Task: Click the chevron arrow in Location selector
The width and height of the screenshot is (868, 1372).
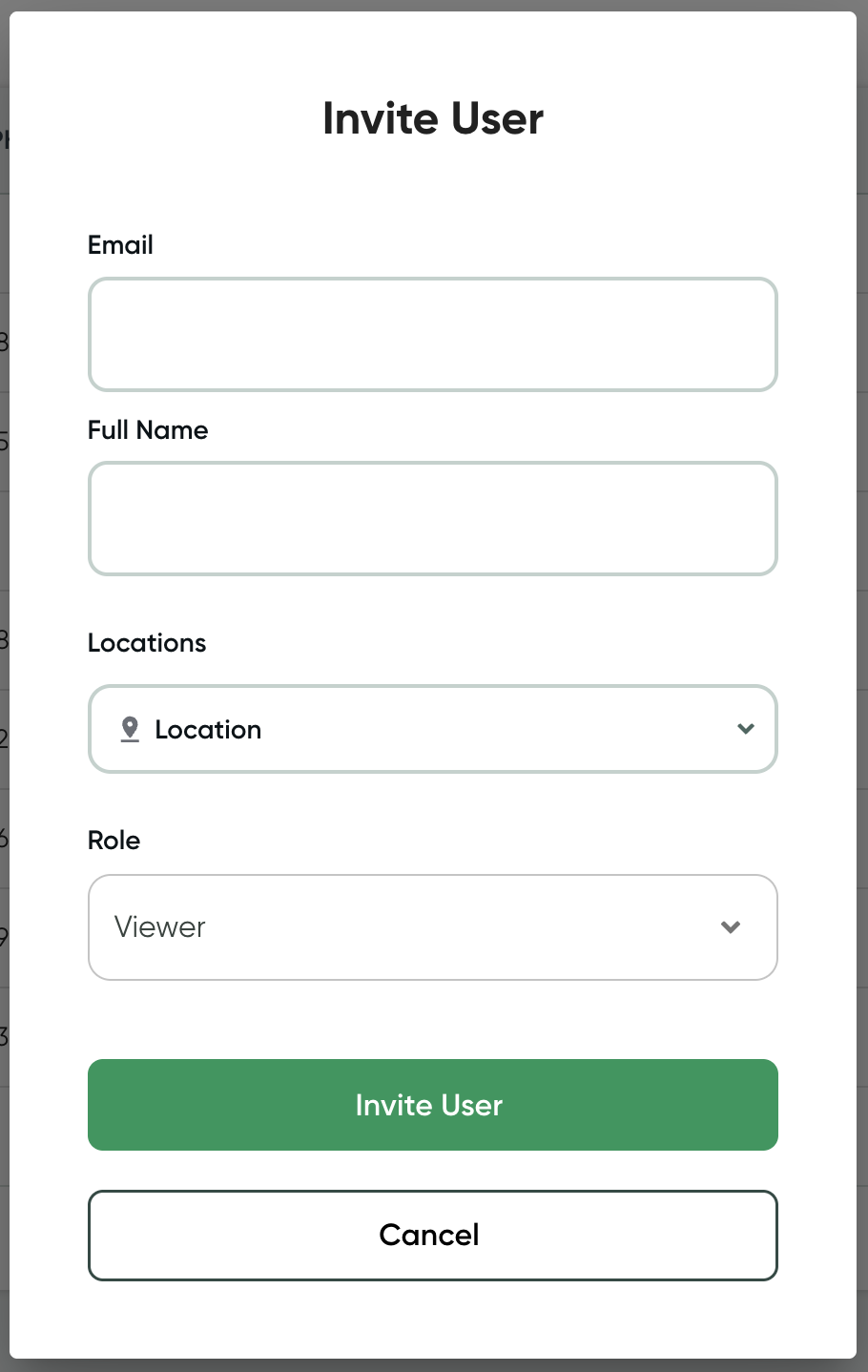Action: click(x=746, y=729)
